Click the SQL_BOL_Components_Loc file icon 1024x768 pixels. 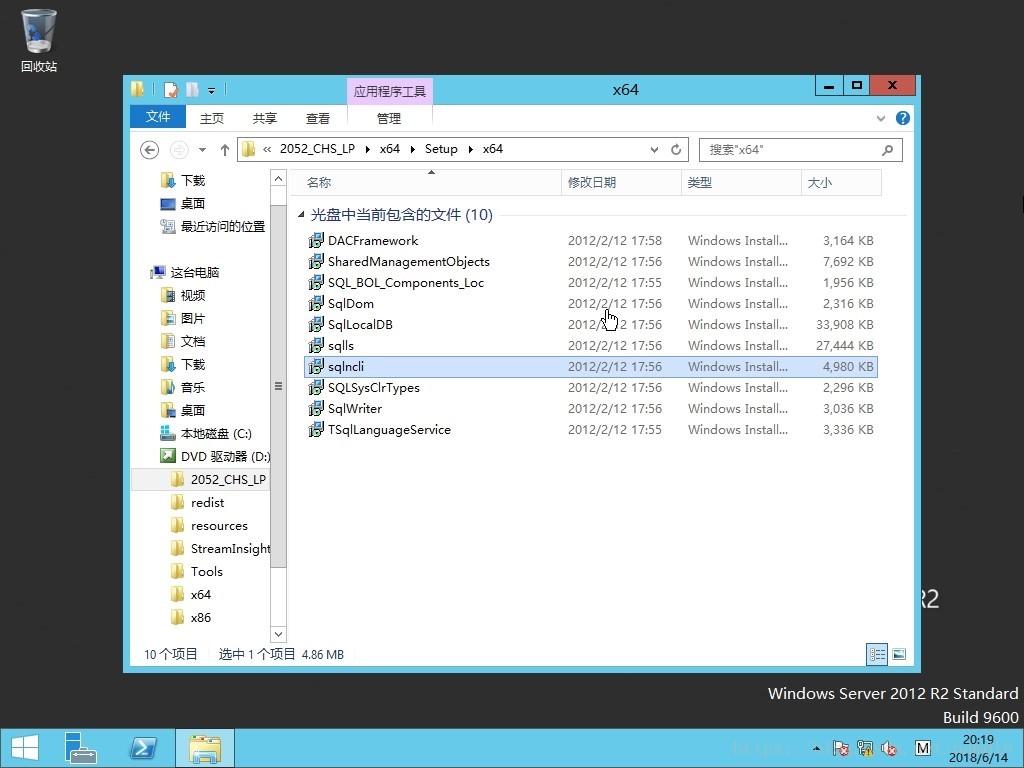coord(316,283)
